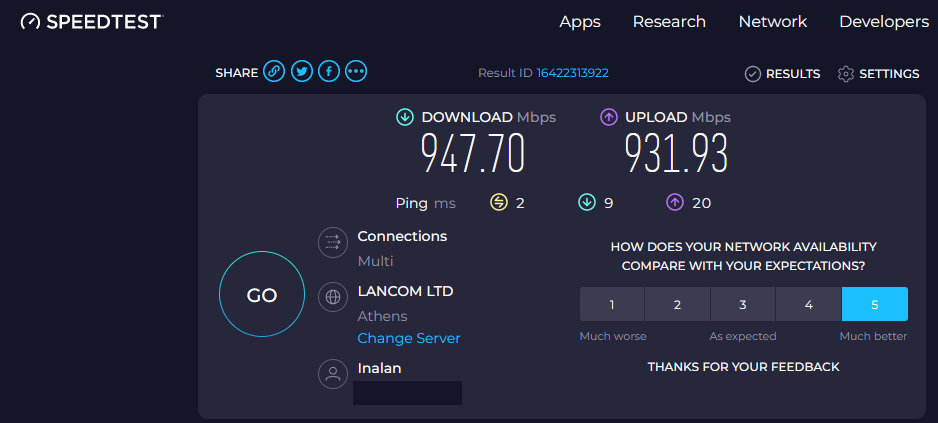Open the Research menu

pyautogui.click(x=669, y=22)
